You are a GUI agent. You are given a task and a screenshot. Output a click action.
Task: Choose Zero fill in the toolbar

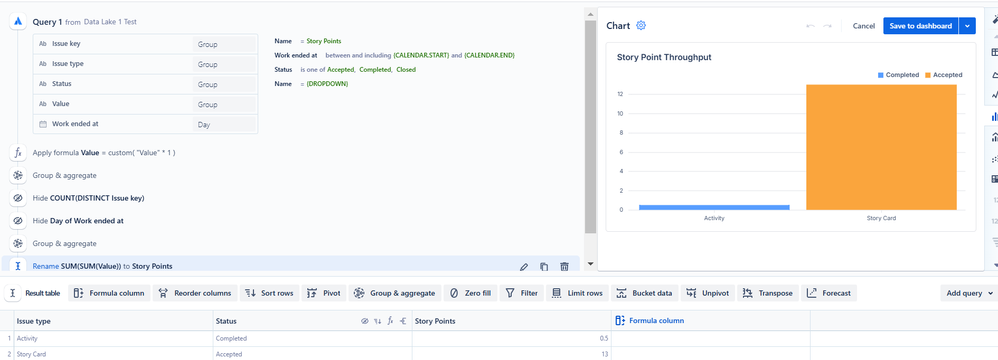470,293
